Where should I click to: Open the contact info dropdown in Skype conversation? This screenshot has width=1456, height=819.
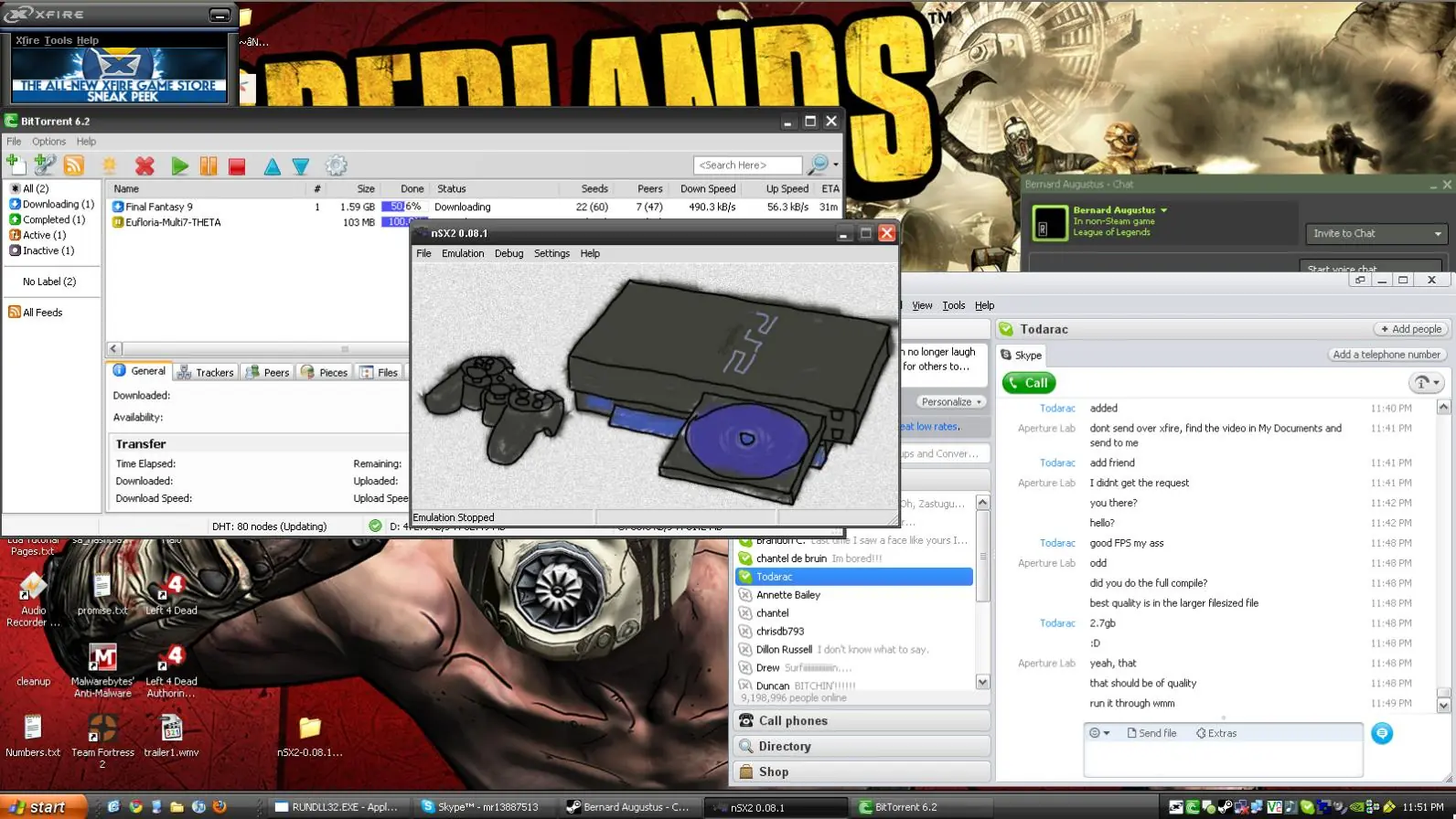coord(1427,383)
